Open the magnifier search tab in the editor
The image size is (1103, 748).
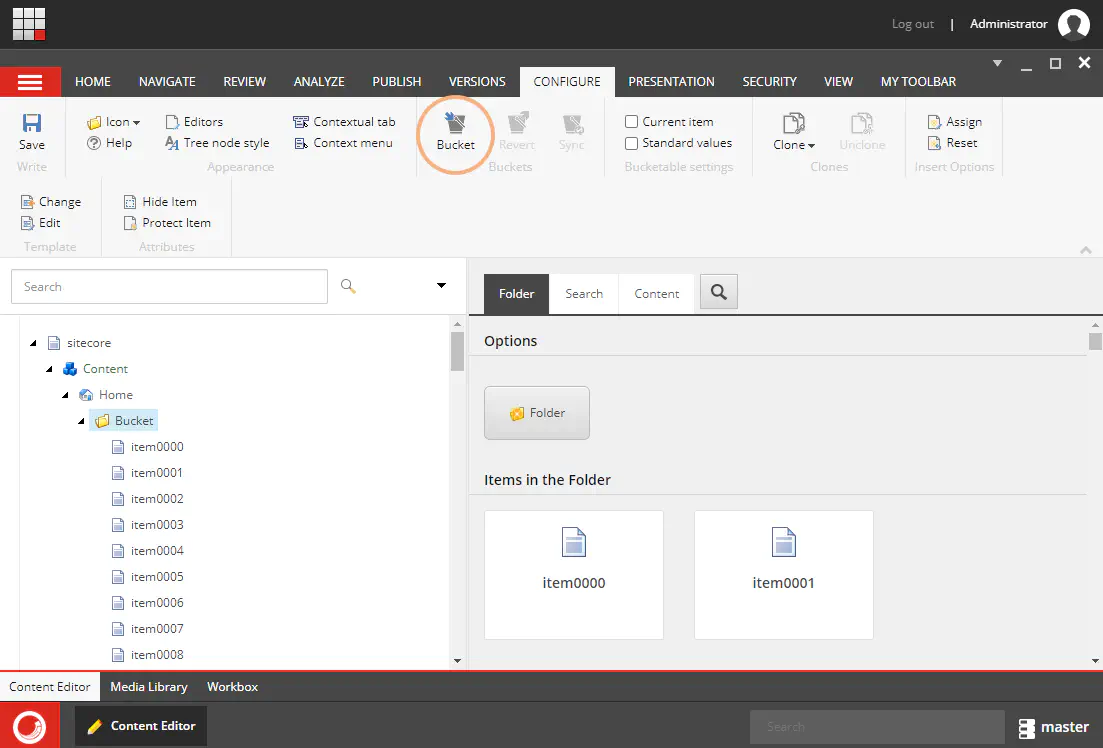(x=719, y=291)
